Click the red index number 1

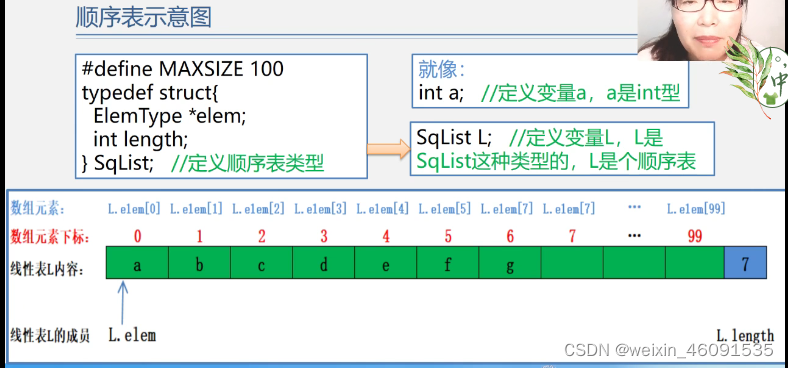pos(200,236)
